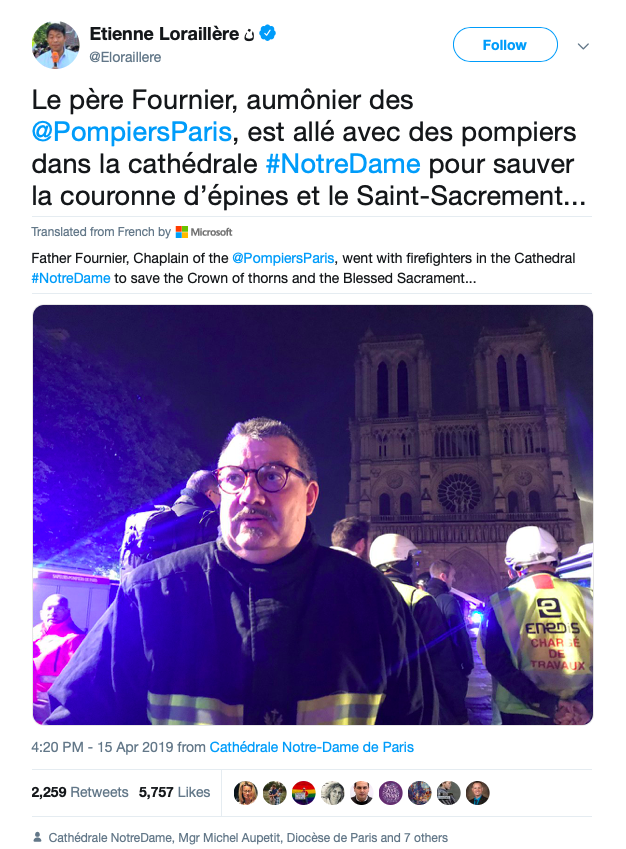Screen dimensions: 626x849
Task: Enlarge the tweet photo of Father Fournier
Action: 312,514
